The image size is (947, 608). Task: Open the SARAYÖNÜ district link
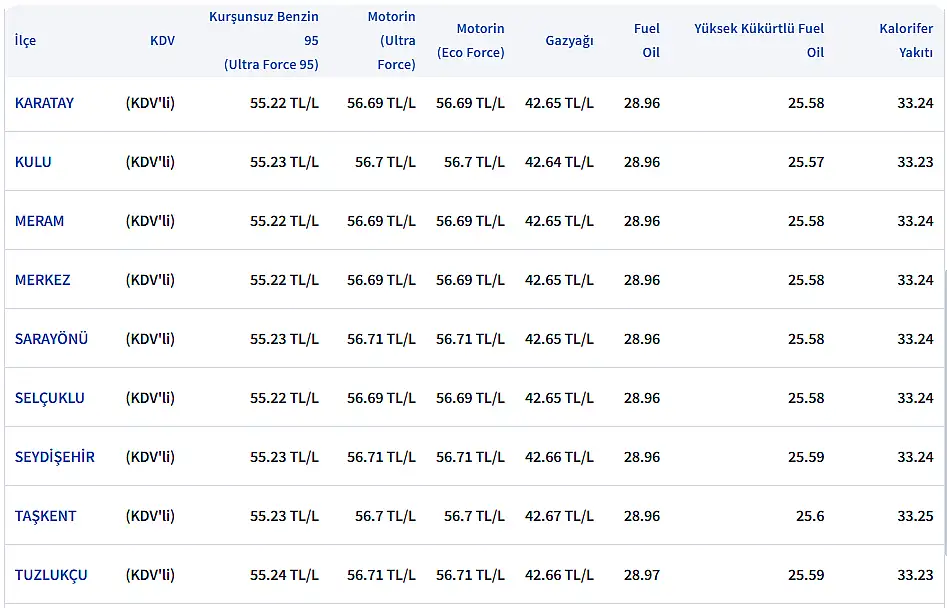[x=51, y=339]
